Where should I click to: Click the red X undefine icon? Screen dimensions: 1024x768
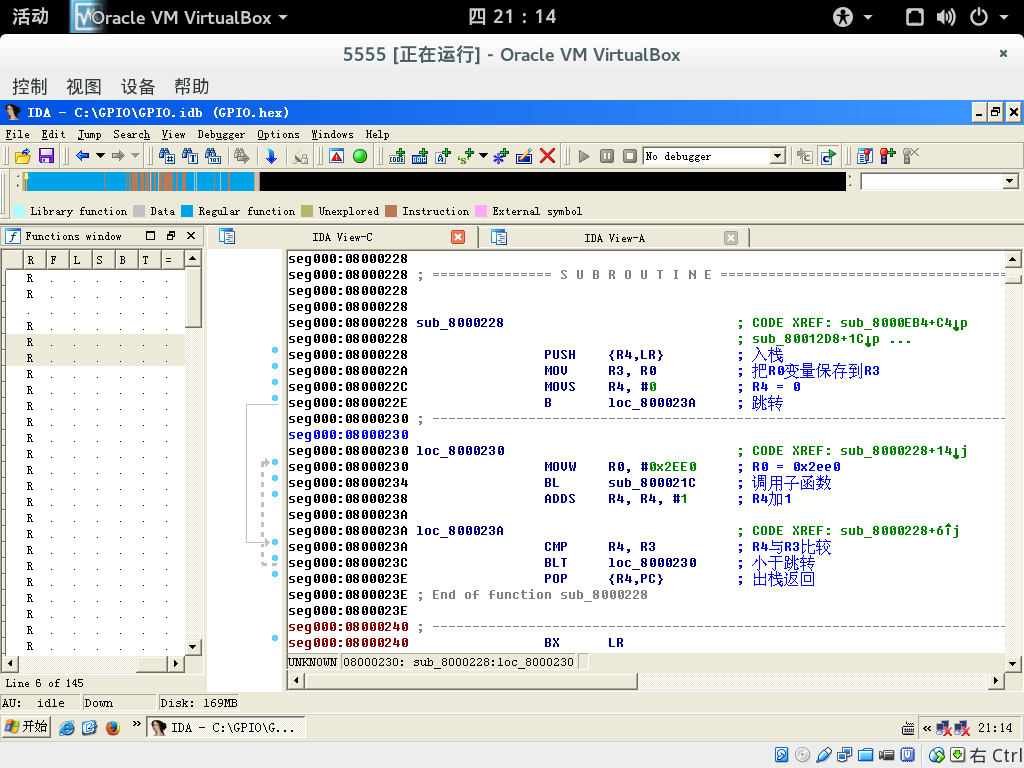548,156
